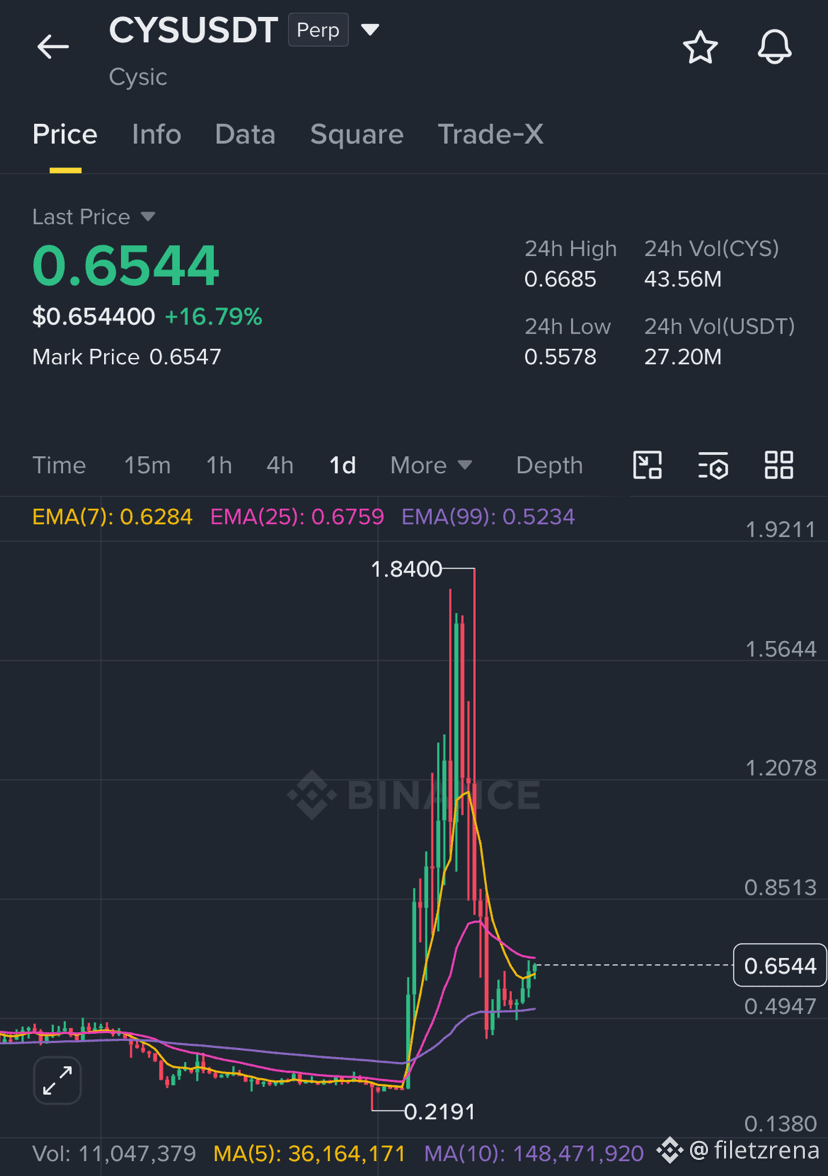
Task: Tap the MA(10): 148,471,920 volume label
Action: click(x=534, y=1154)
